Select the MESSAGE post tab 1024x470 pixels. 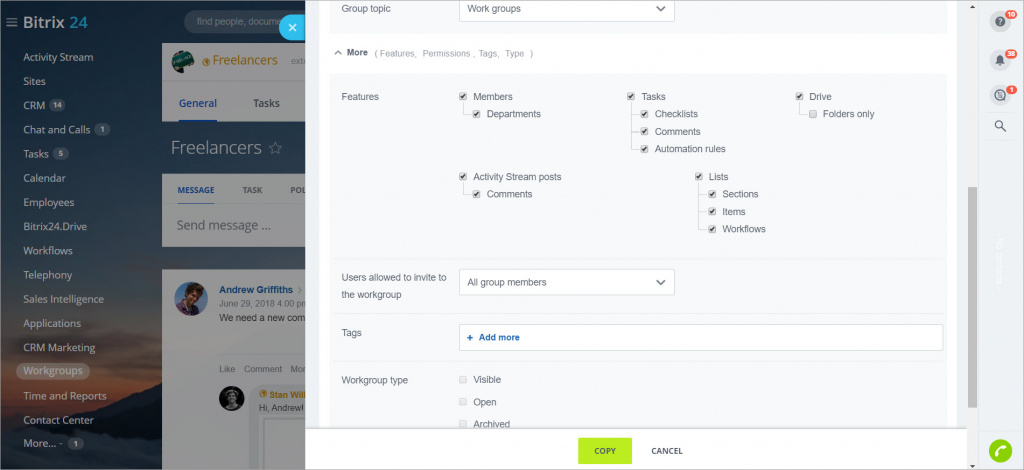(x=196, y=190)
